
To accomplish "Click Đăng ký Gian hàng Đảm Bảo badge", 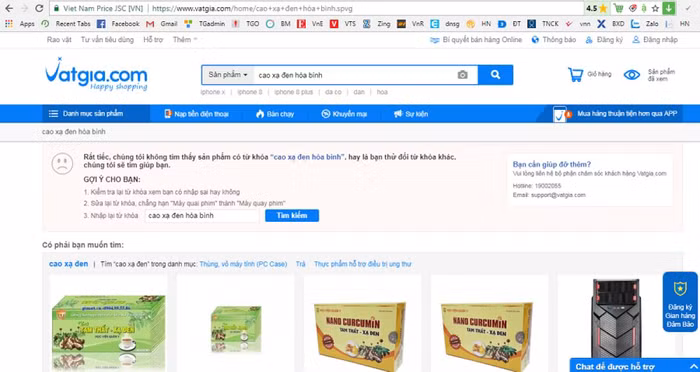I will 680,301.
